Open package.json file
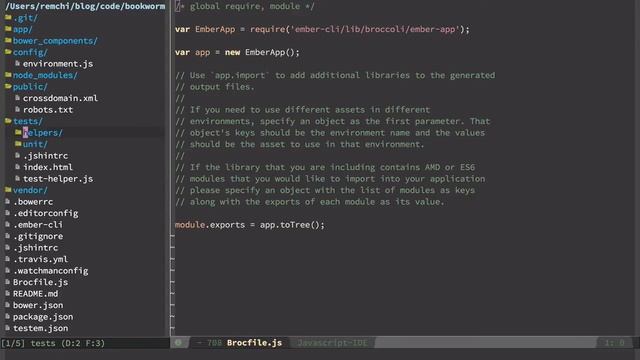The width and height of the screenshot is (640, 360). click(43, 317)
